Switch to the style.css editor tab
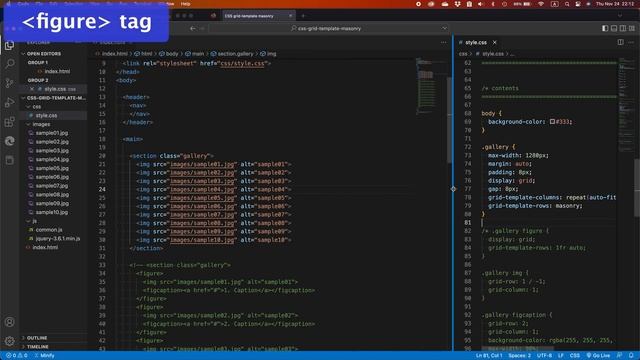640x360 pixels. 476,42
